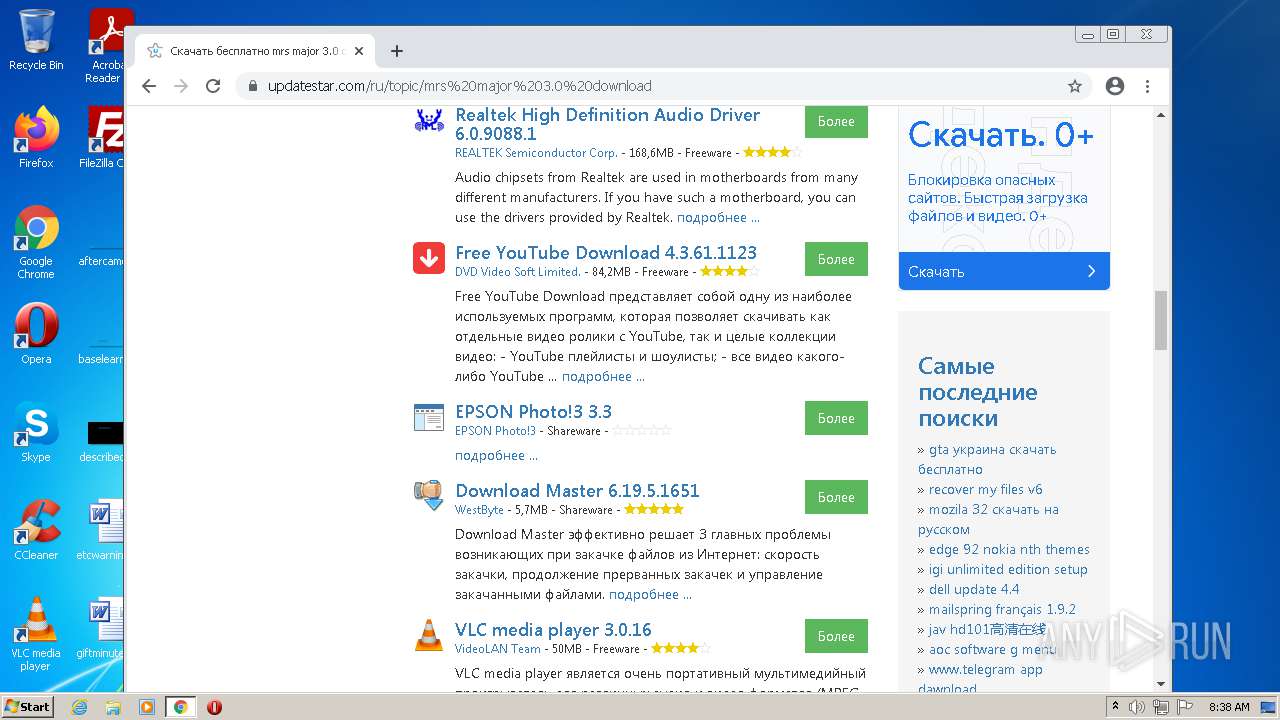
Task: Open Internet Explorer from the taskbar
Action: (79, 707)
